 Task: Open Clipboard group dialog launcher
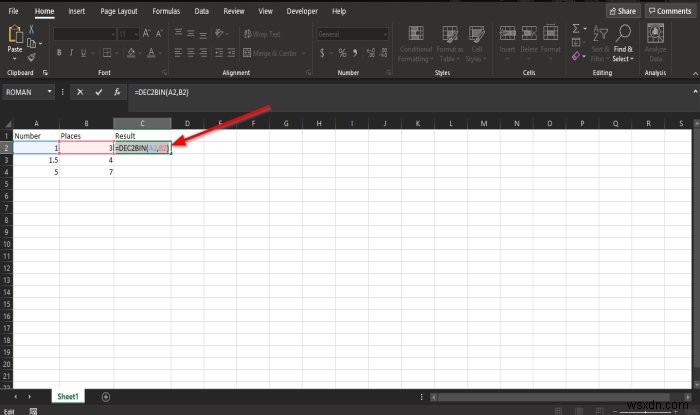[45, 73]
